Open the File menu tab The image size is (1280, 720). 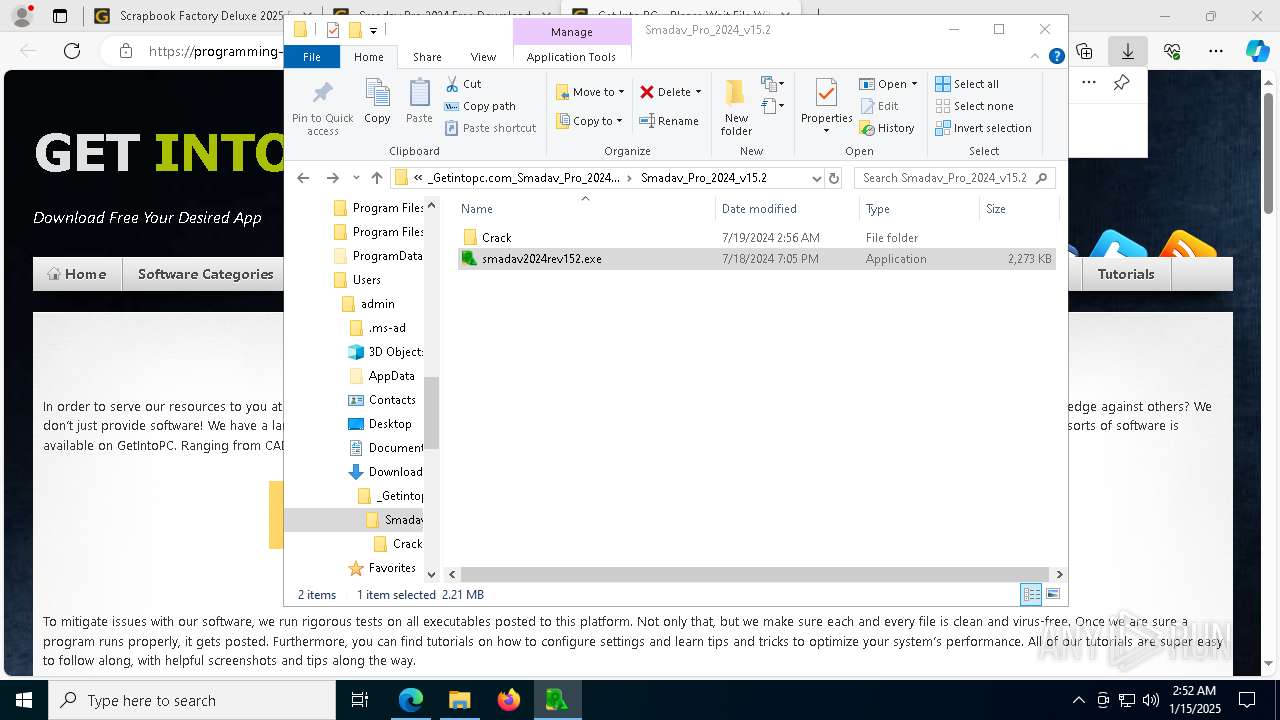click(x=312, y=57)
